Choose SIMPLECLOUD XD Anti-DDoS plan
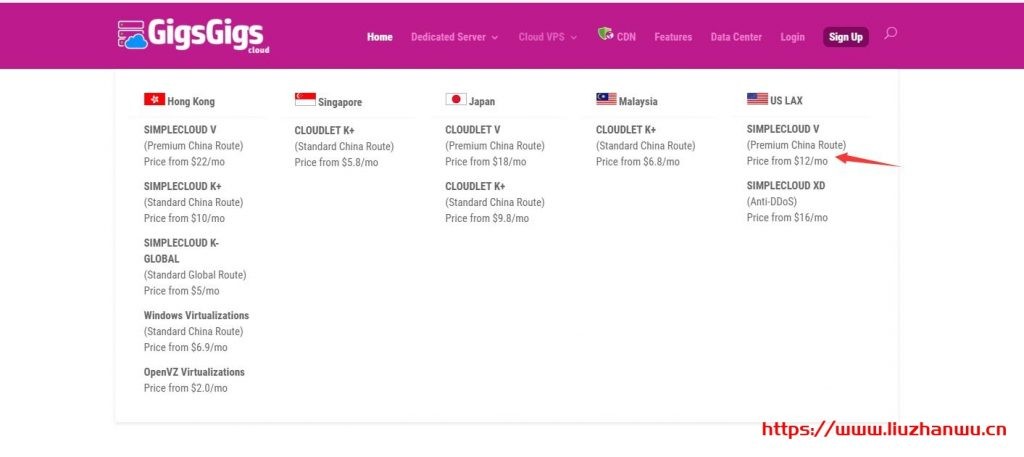1024x457 pixels. [x=786, y=186]
